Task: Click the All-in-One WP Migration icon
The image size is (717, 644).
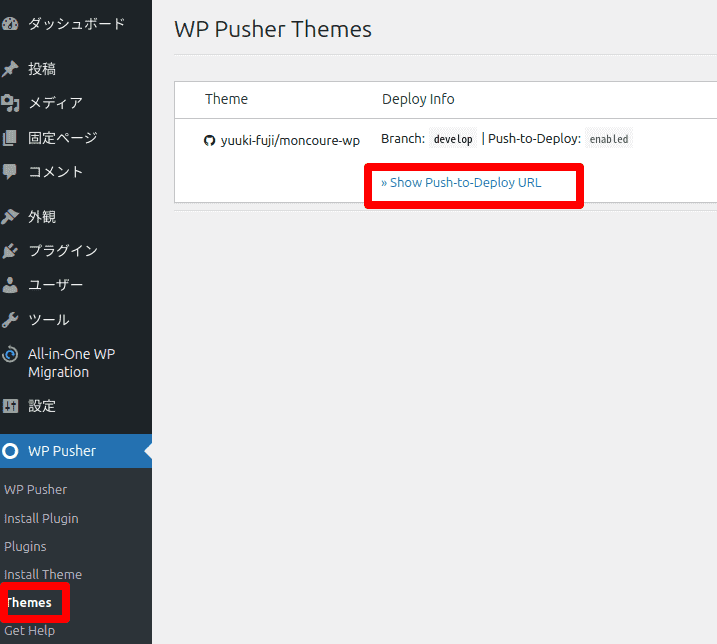Action: tap(10, 354)
